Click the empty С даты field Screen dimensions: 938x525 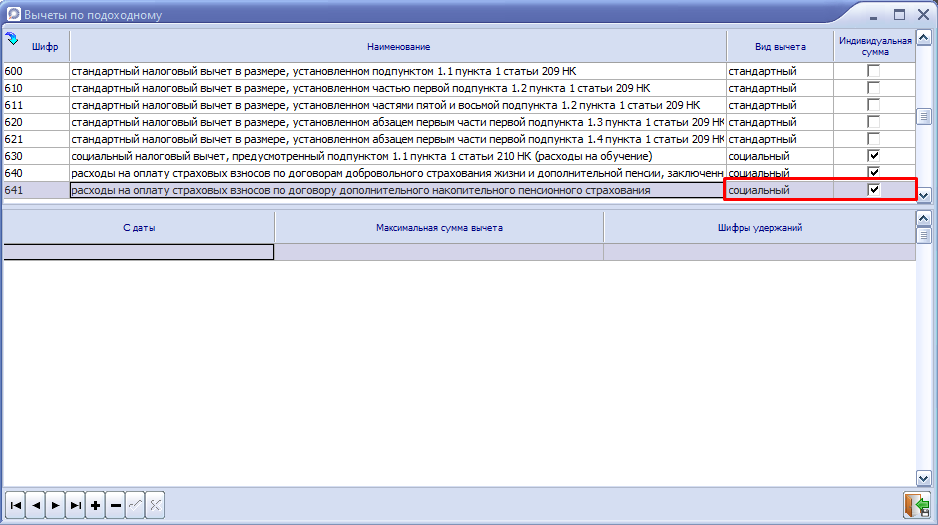139,252
